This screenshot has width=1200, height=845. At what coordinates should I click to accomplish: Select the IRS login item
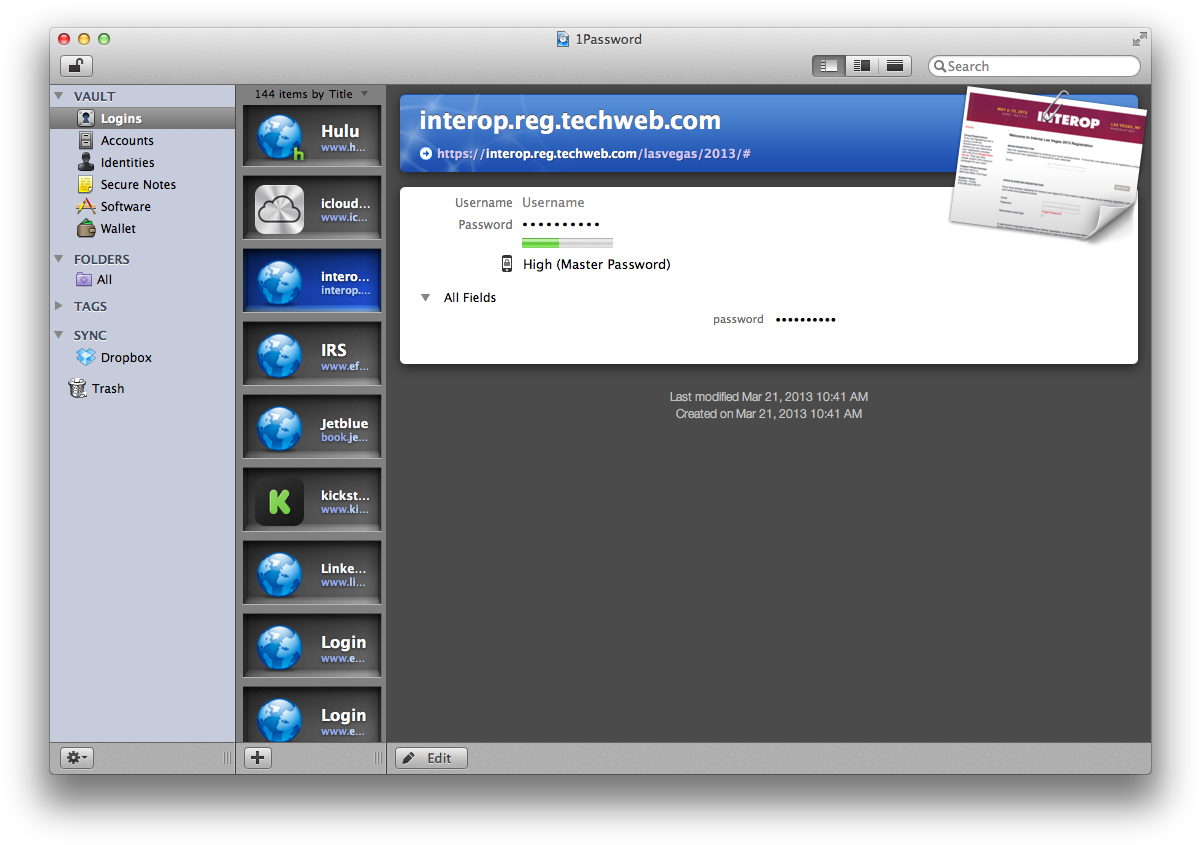click(x=312, y=354)
